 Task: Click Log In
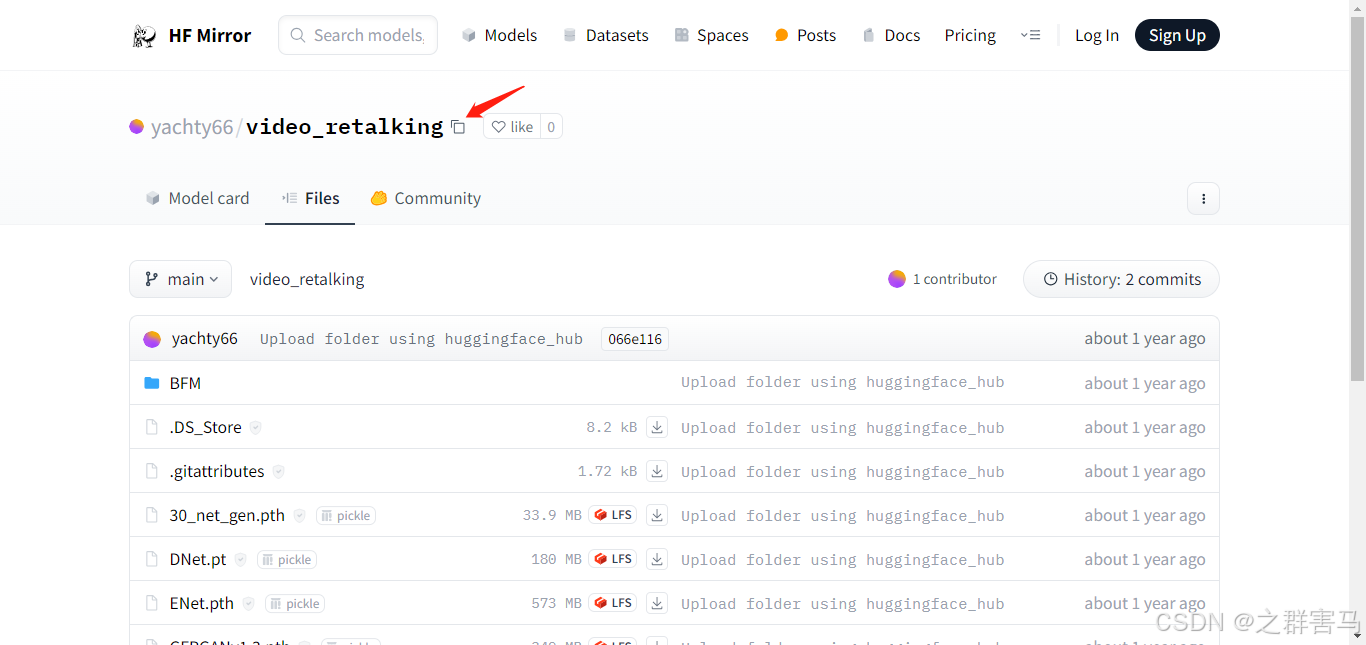(1097, 35)
